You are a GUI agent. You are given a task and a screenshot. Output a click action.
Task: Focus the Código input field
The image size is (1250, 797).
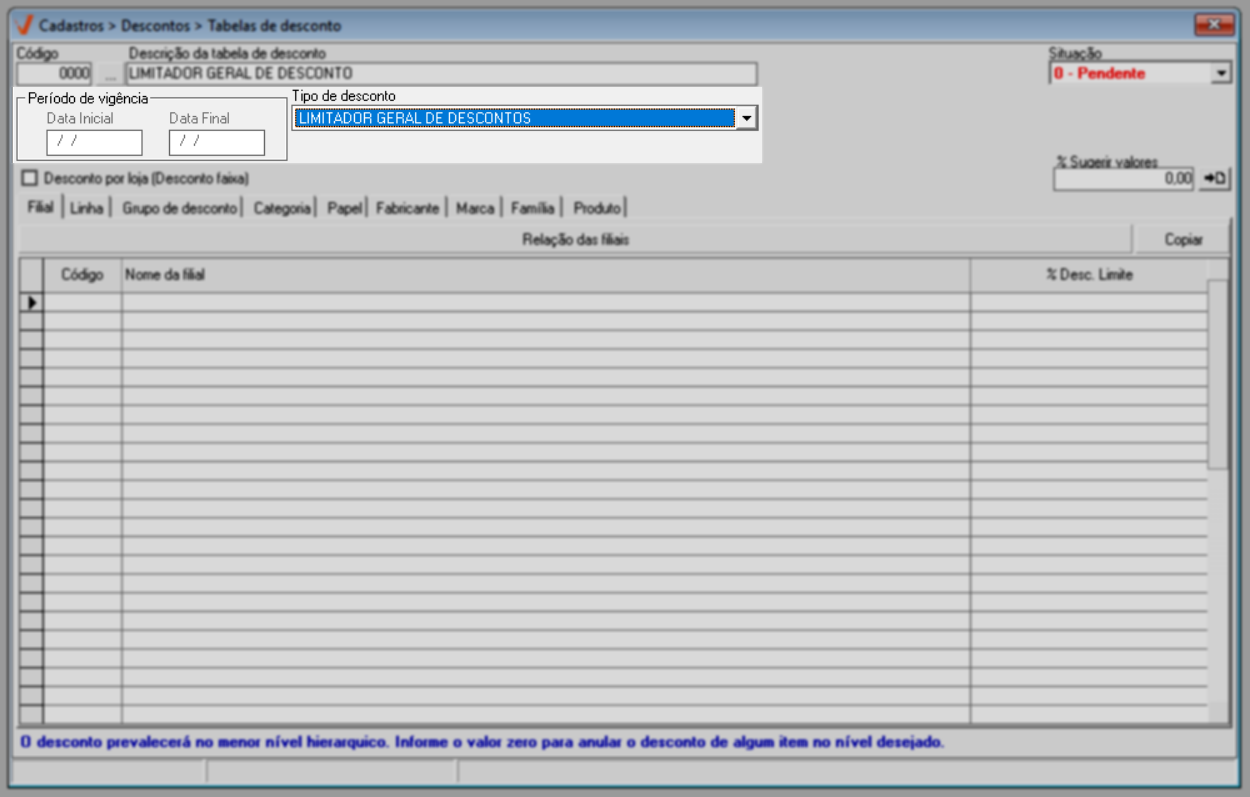(x=55, y=73)
